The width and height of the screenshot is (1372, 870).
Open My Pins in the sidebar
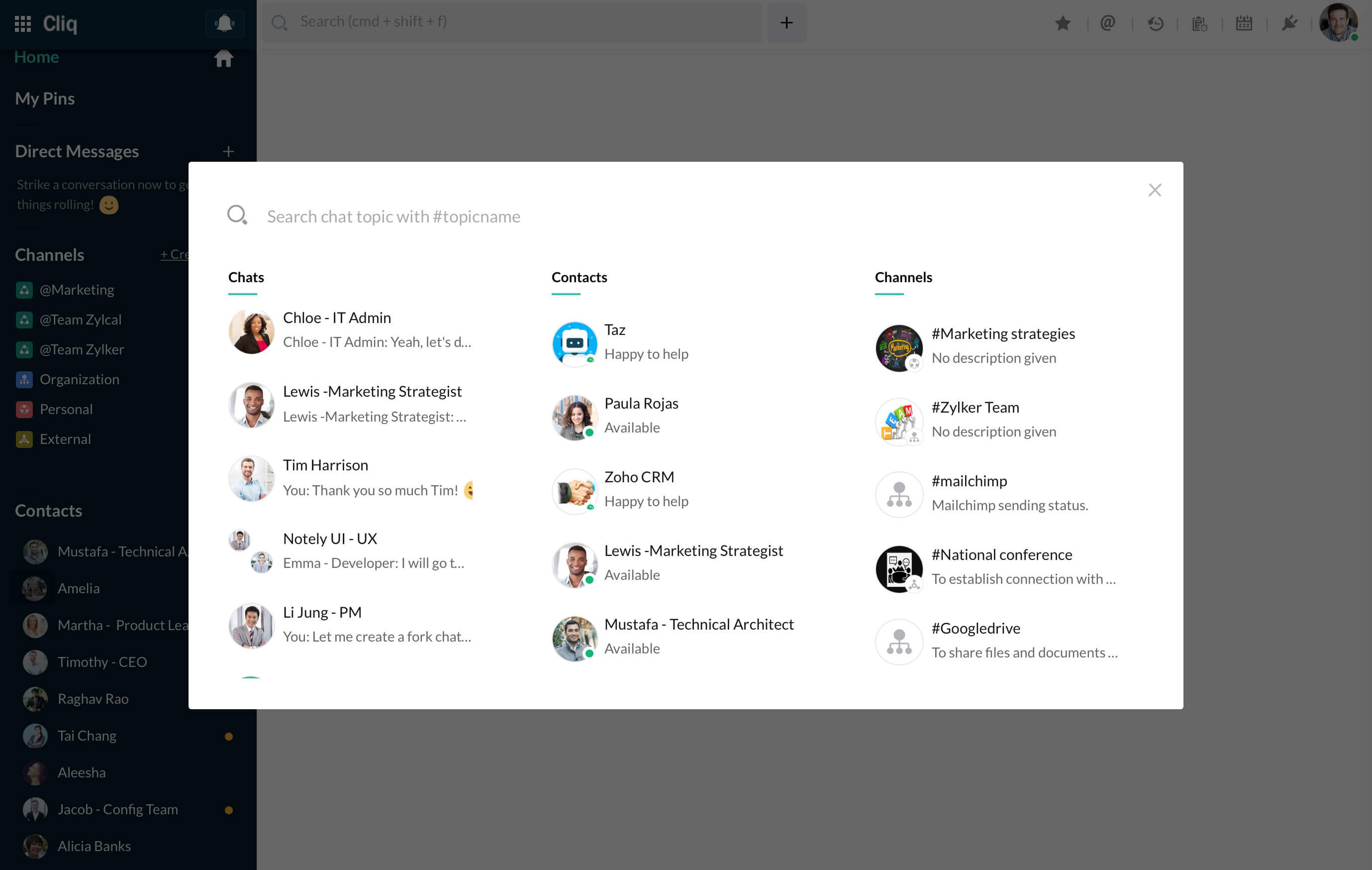(45, 99)
